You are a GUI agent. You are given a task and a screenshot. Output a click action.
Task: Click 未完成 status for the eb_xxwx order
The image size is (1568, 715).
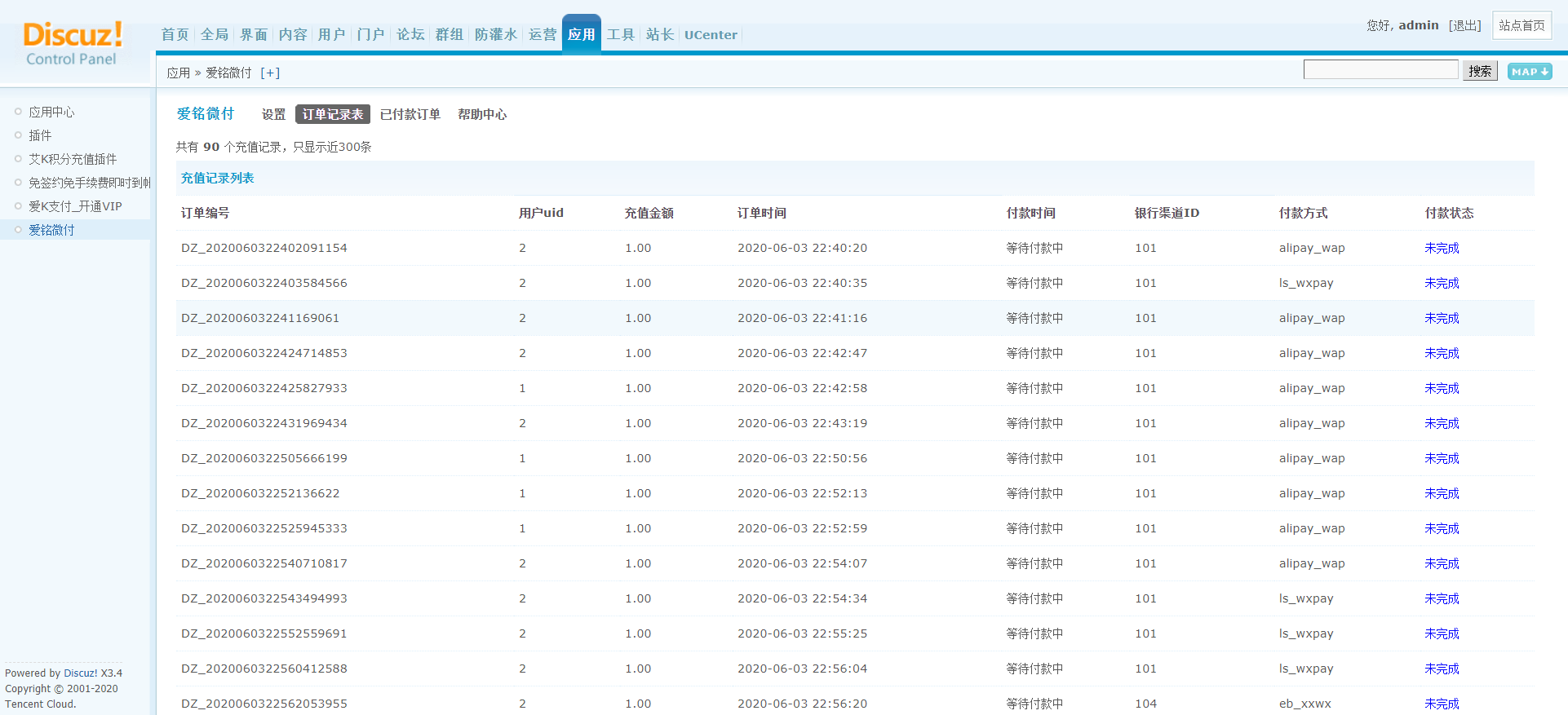pyautogui.click(x=1442, y=704)
